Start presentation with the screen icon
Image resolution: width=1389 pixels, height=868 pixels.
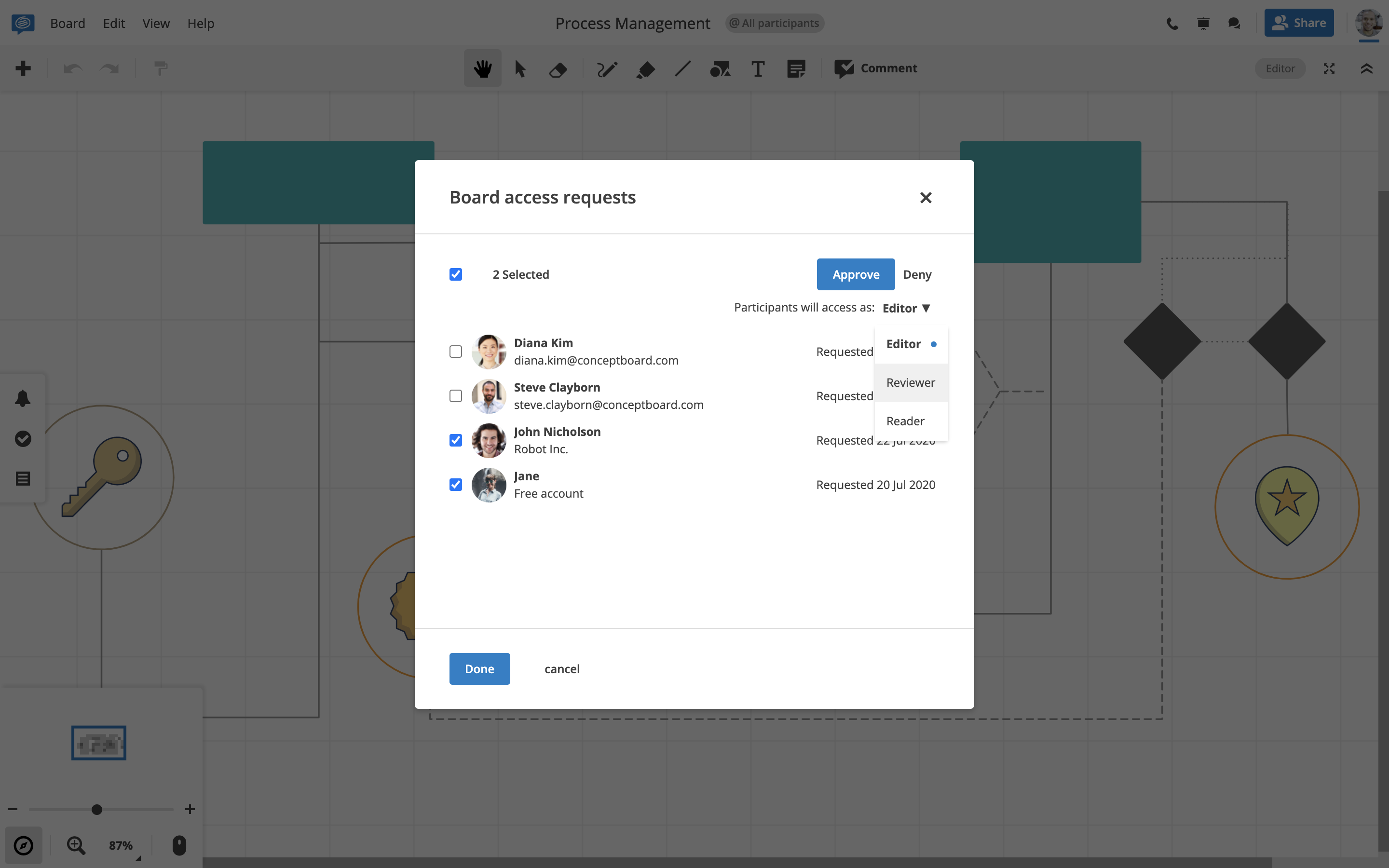click(x=1204, y=24)
